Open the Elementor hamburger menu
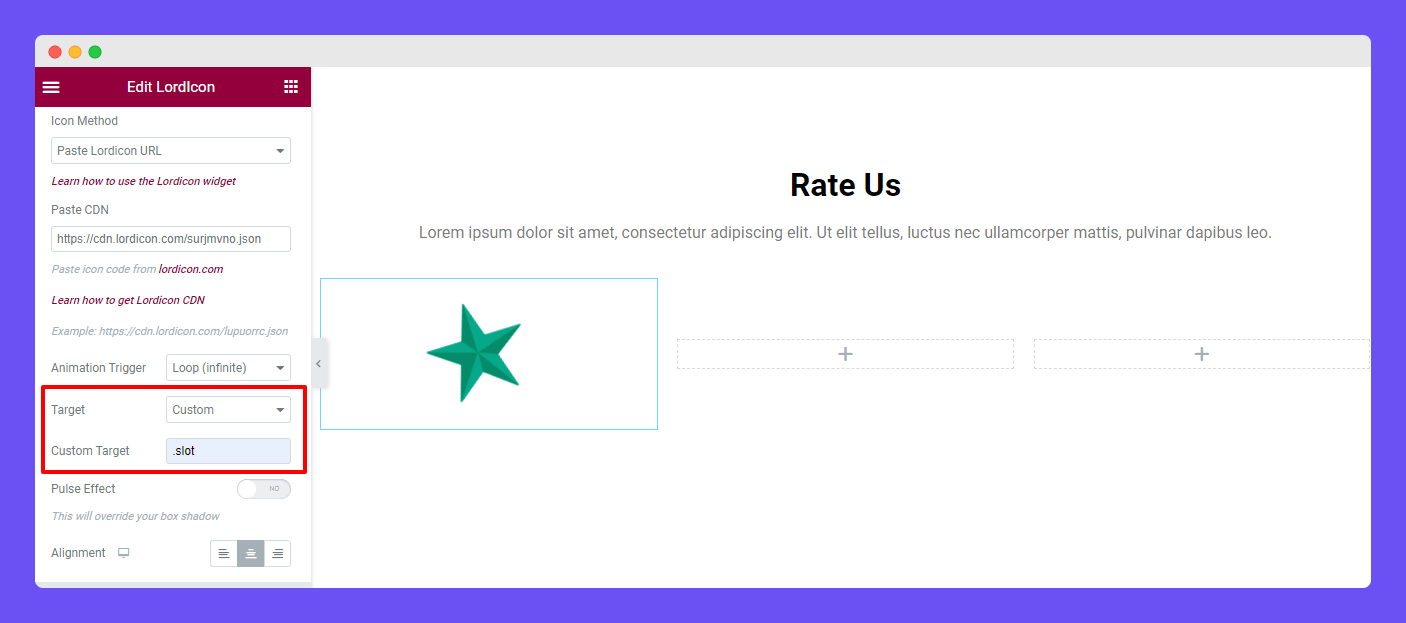 tap(51, 87)
